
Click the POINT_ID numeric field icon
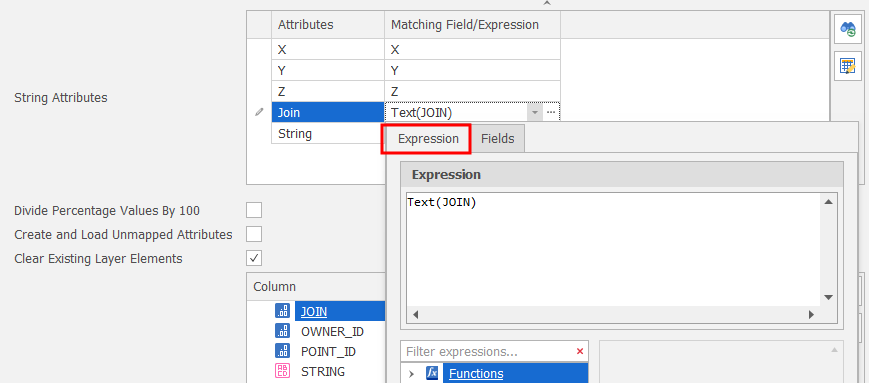pos(282,351)
